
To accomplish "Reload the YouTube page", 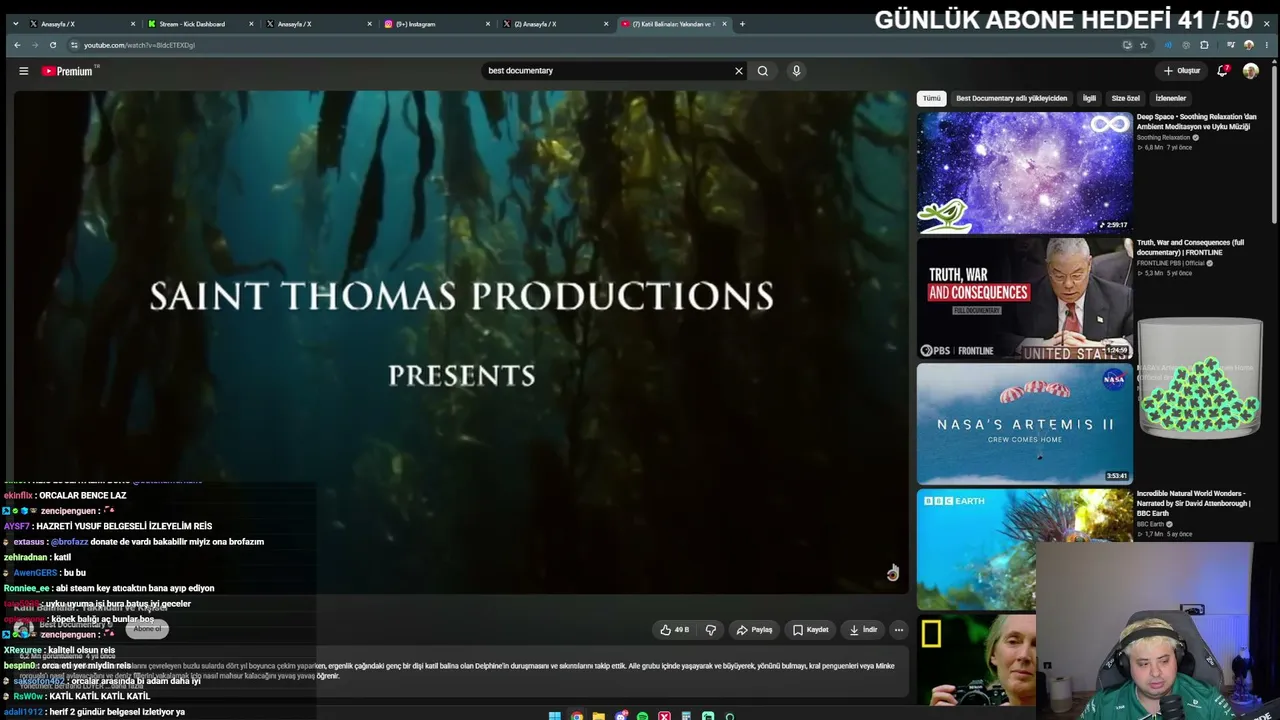I will click(x=53, y=45).
